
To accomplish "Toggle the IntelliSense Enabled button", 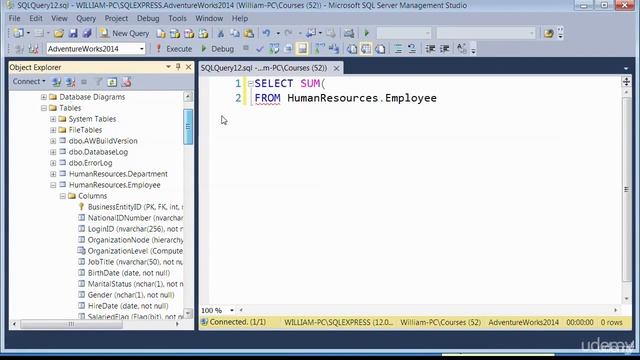I will coord(302,49).
